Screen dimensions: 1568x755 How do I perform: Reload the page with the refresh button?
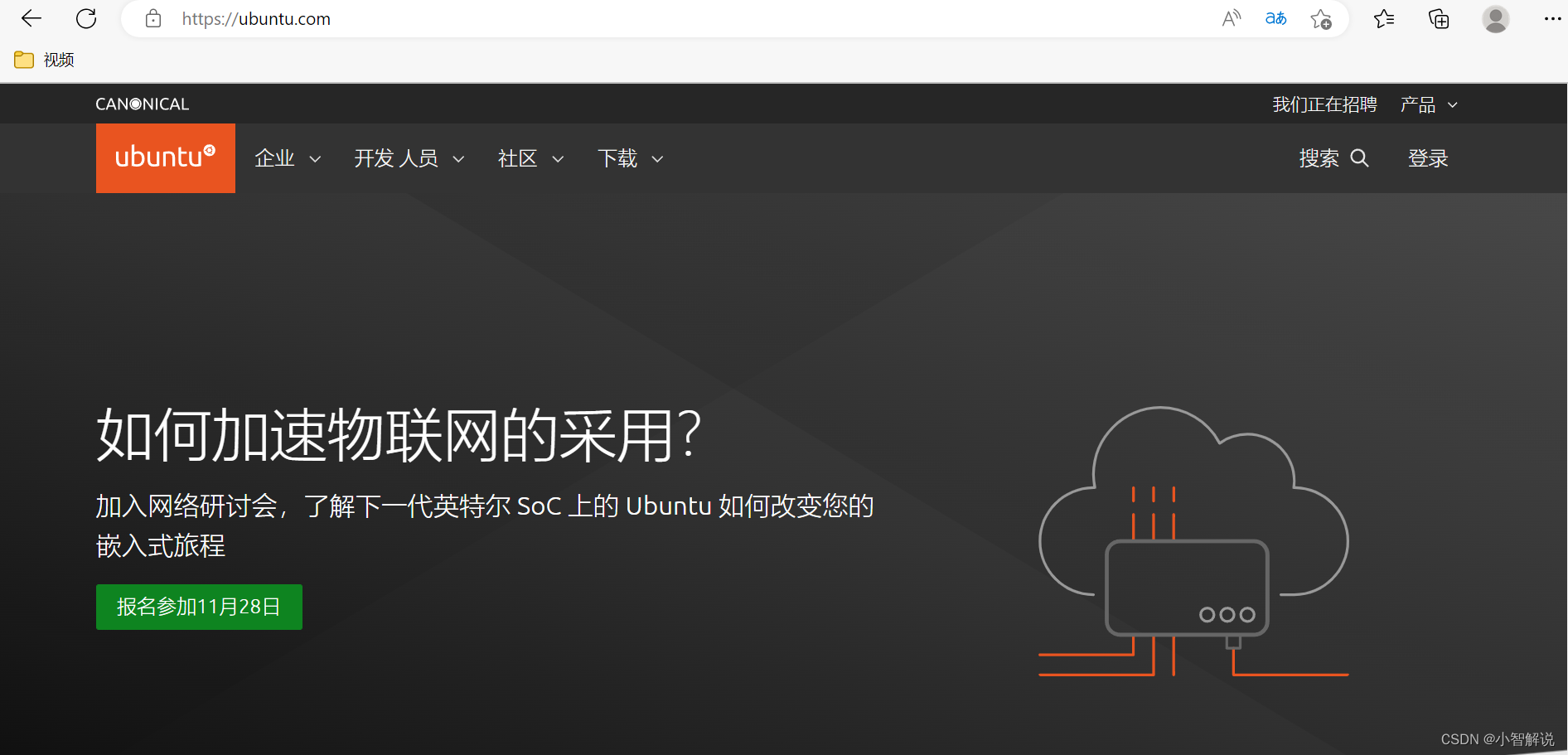pos(85,18)
